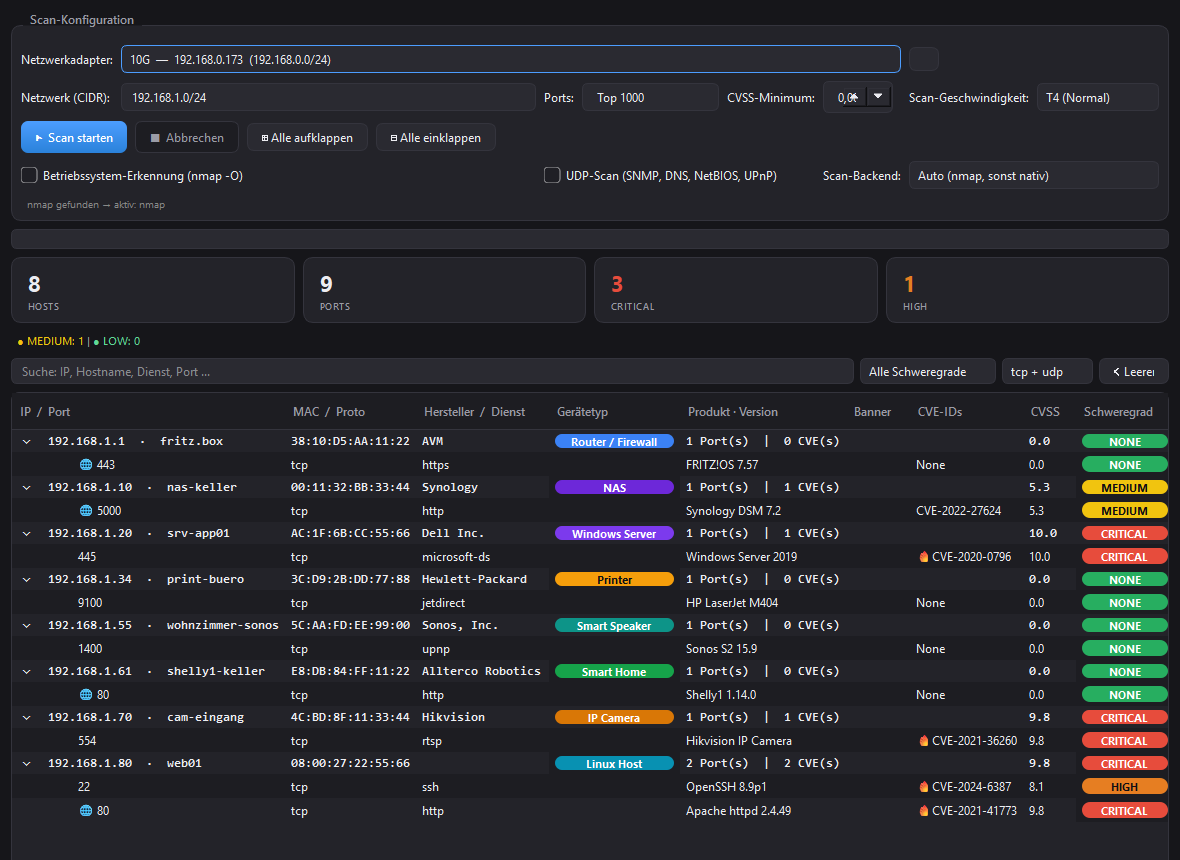Click flame icon beside CVE-2021-36260

(x=923, y=740)
